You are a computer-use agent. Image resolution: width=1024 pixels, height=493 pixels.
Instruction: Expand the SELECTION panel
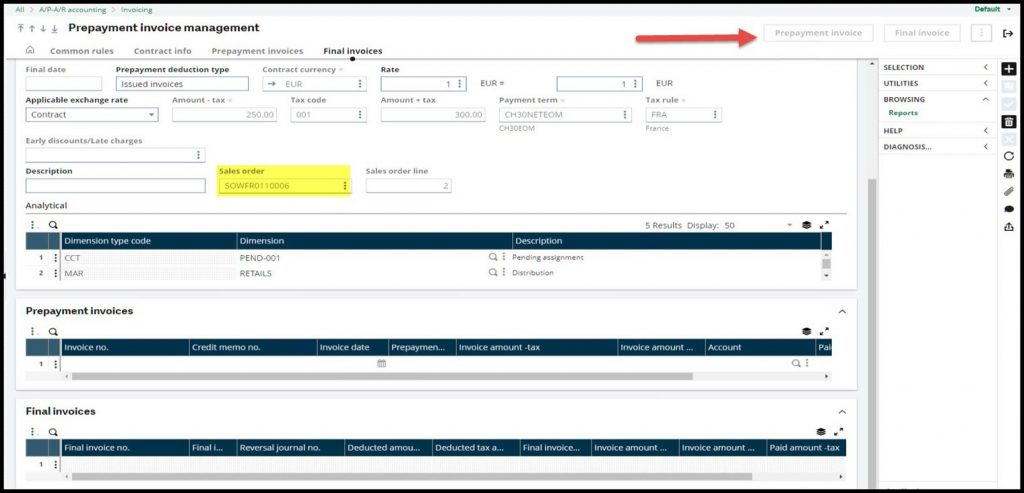(985, 67)
